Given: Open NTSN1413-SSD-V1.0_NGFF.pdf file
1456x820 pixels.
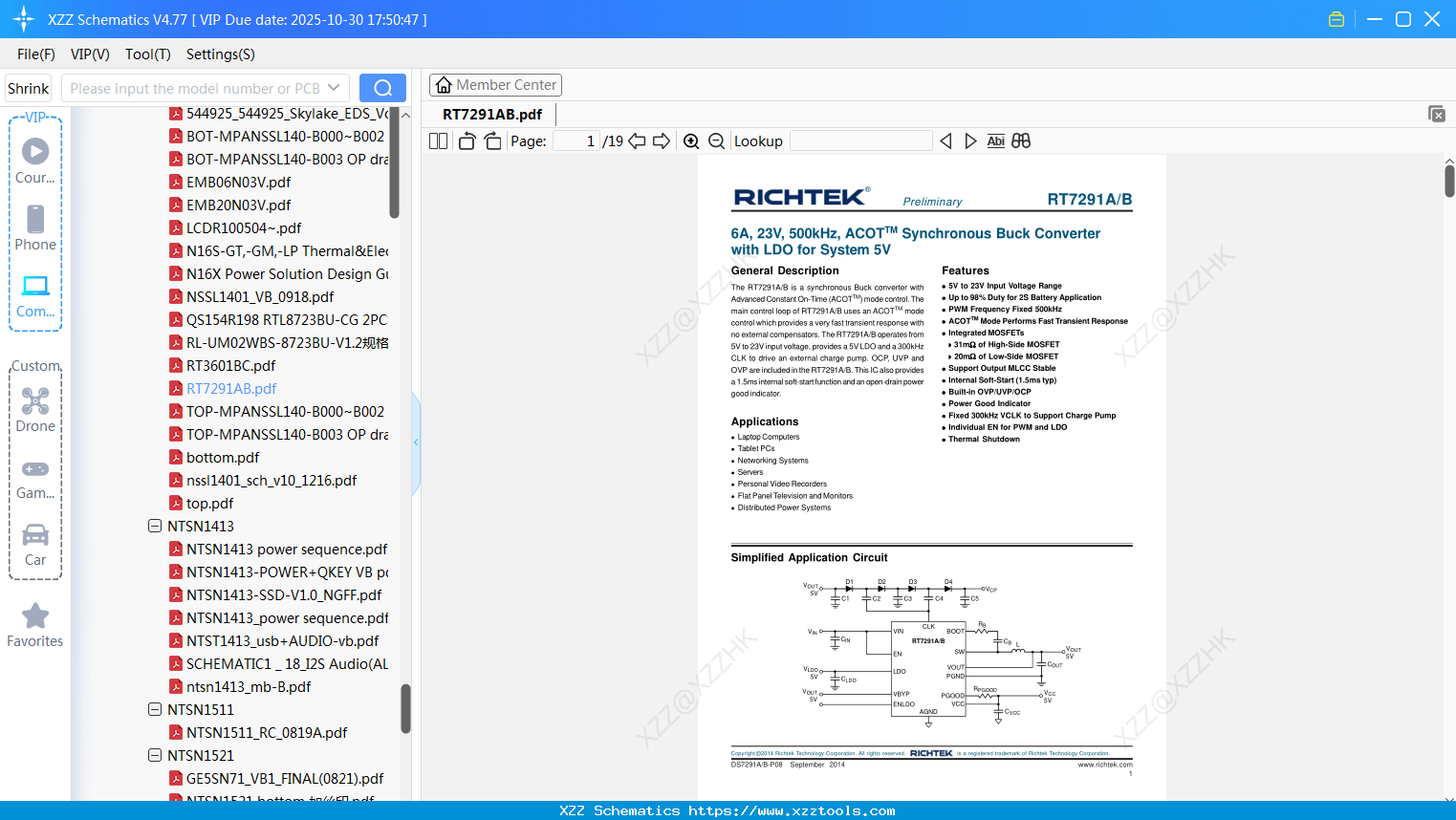Looking at the screenshot, I should [284, 594].
